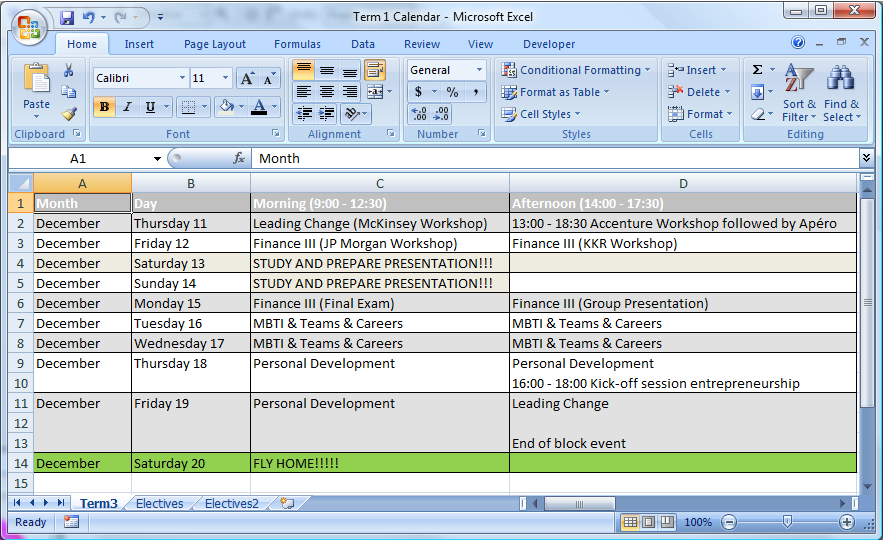Click the AutoSum sigma icon
Viewport: 883px width, 540px height.
point(757,70)
